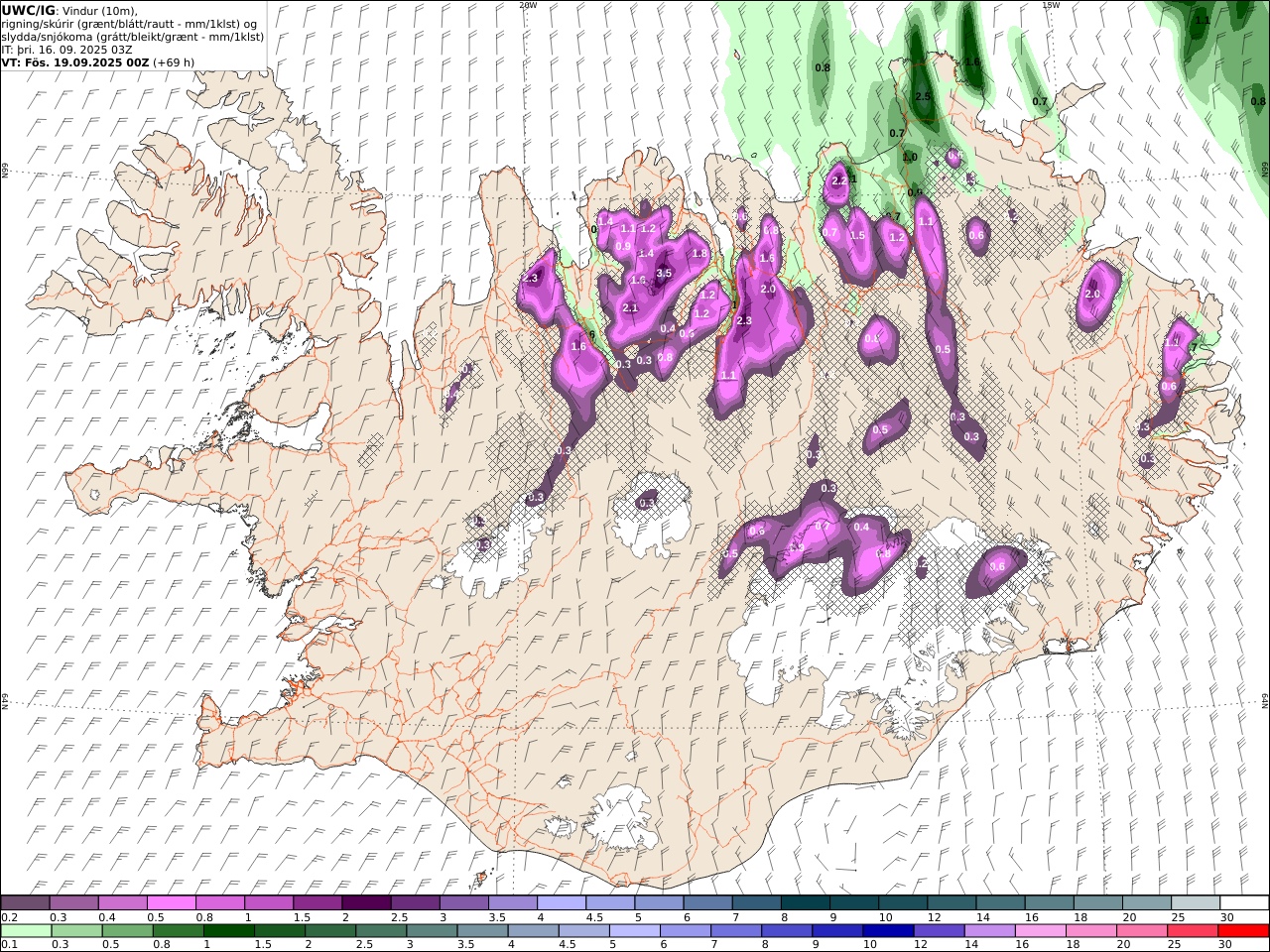Select the '3.5' snowfall value on the map
1270x952 pixels.
[665, 273]
